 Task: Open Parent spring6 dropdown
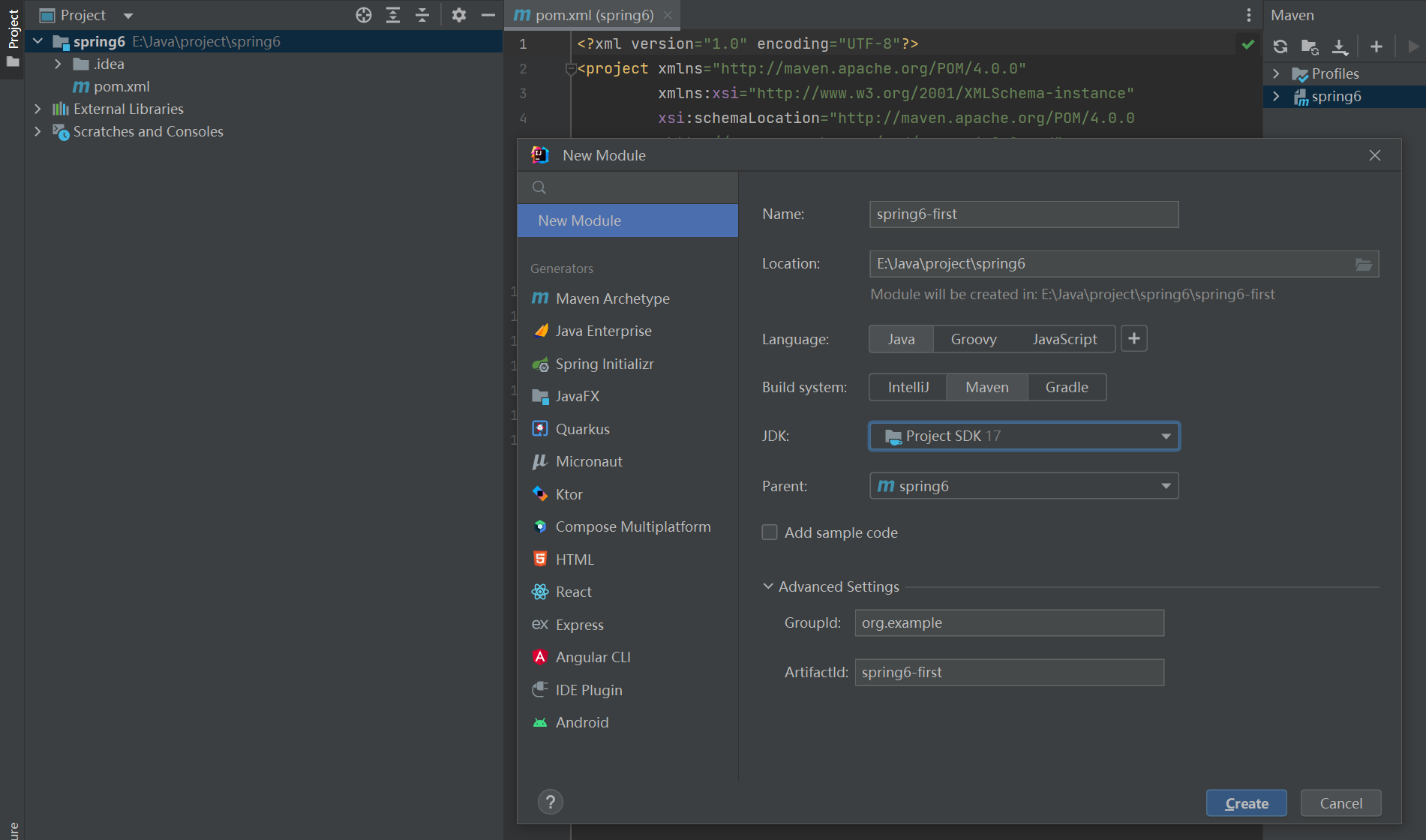1024,486
